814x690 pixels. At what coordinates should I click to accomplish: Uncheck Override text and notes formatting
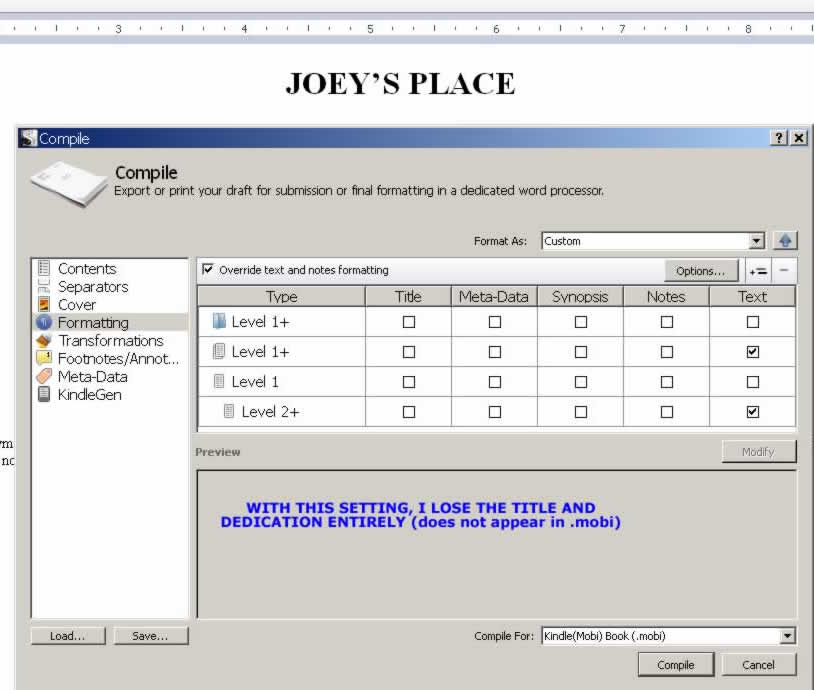(207, 270)
